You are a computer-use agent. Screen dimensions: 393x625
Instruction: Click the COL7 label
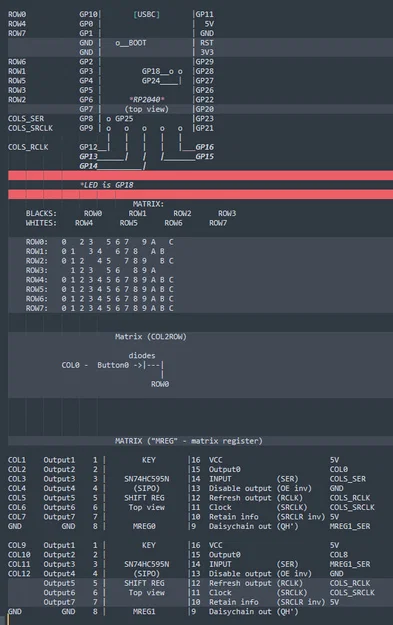coord(17,517)
